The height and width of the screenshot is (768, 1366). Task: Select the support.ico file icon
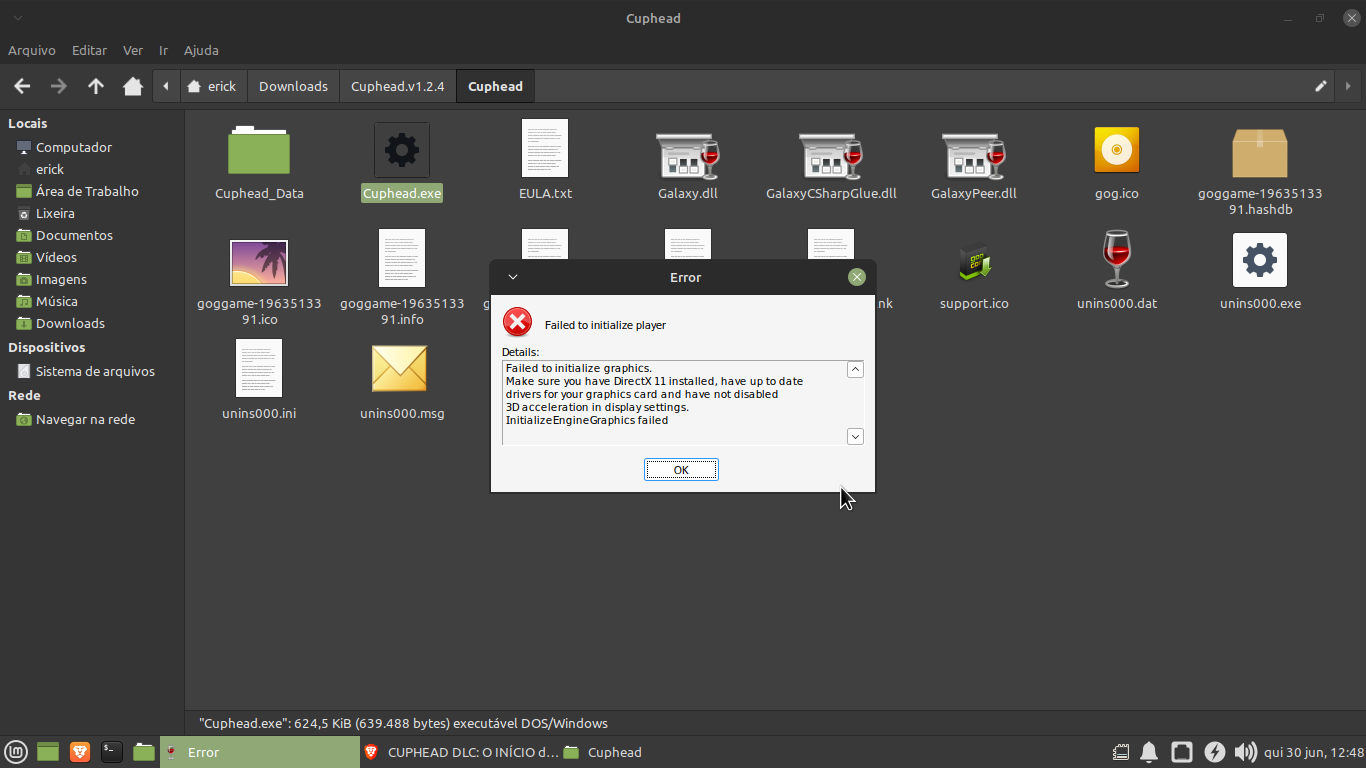[974, 263]
